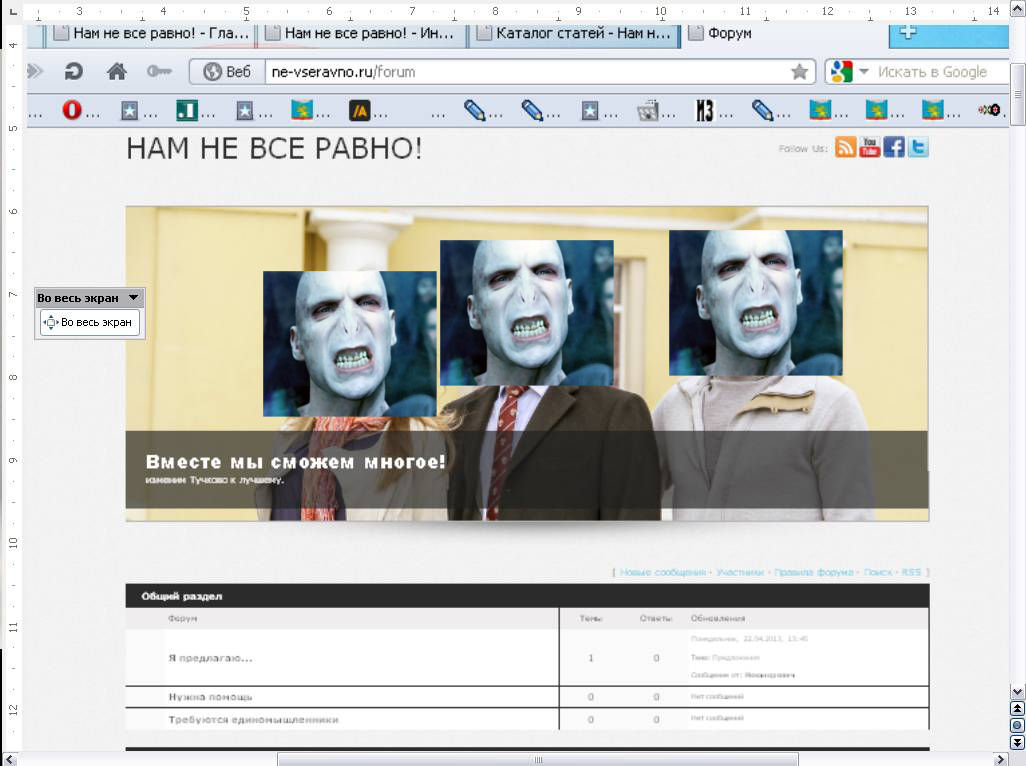The image size is (1026, 766).
Task: Open forum Я предлагаю...
Action: (x=210, y=658)
